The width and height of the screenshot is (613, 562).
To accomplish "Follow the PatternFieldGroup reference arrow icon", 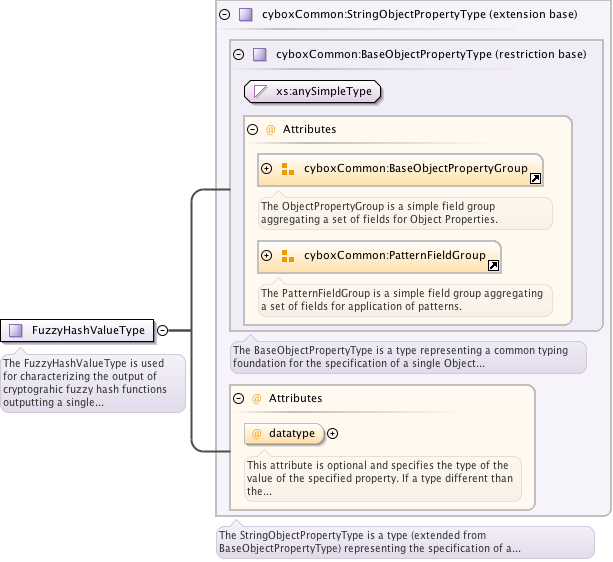I will [x=493, y=266].
